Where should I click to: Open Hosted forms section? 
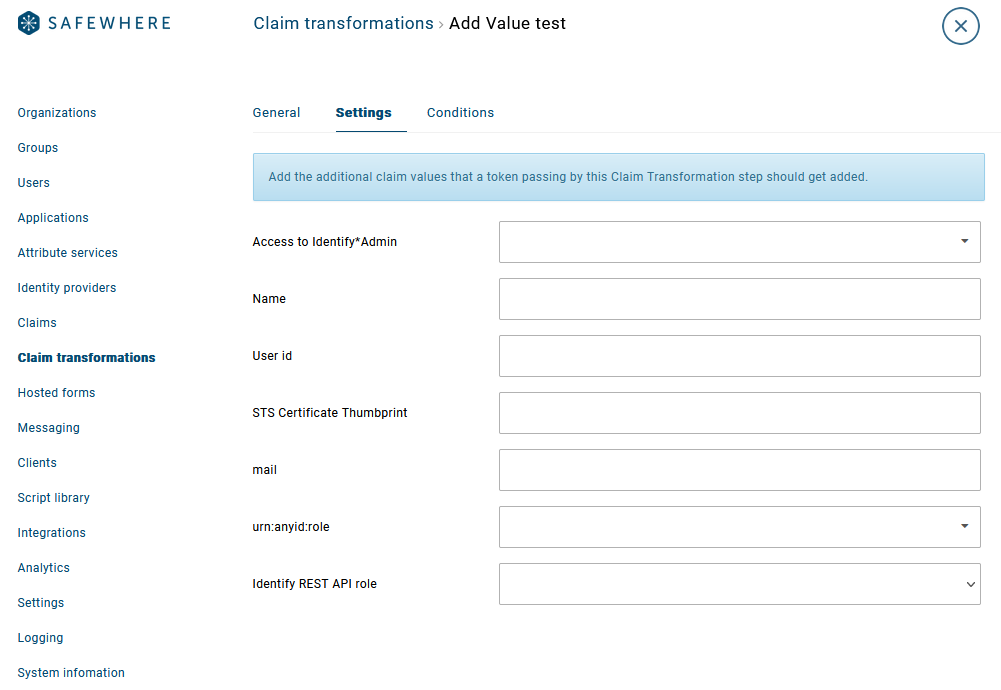point(56,393)
